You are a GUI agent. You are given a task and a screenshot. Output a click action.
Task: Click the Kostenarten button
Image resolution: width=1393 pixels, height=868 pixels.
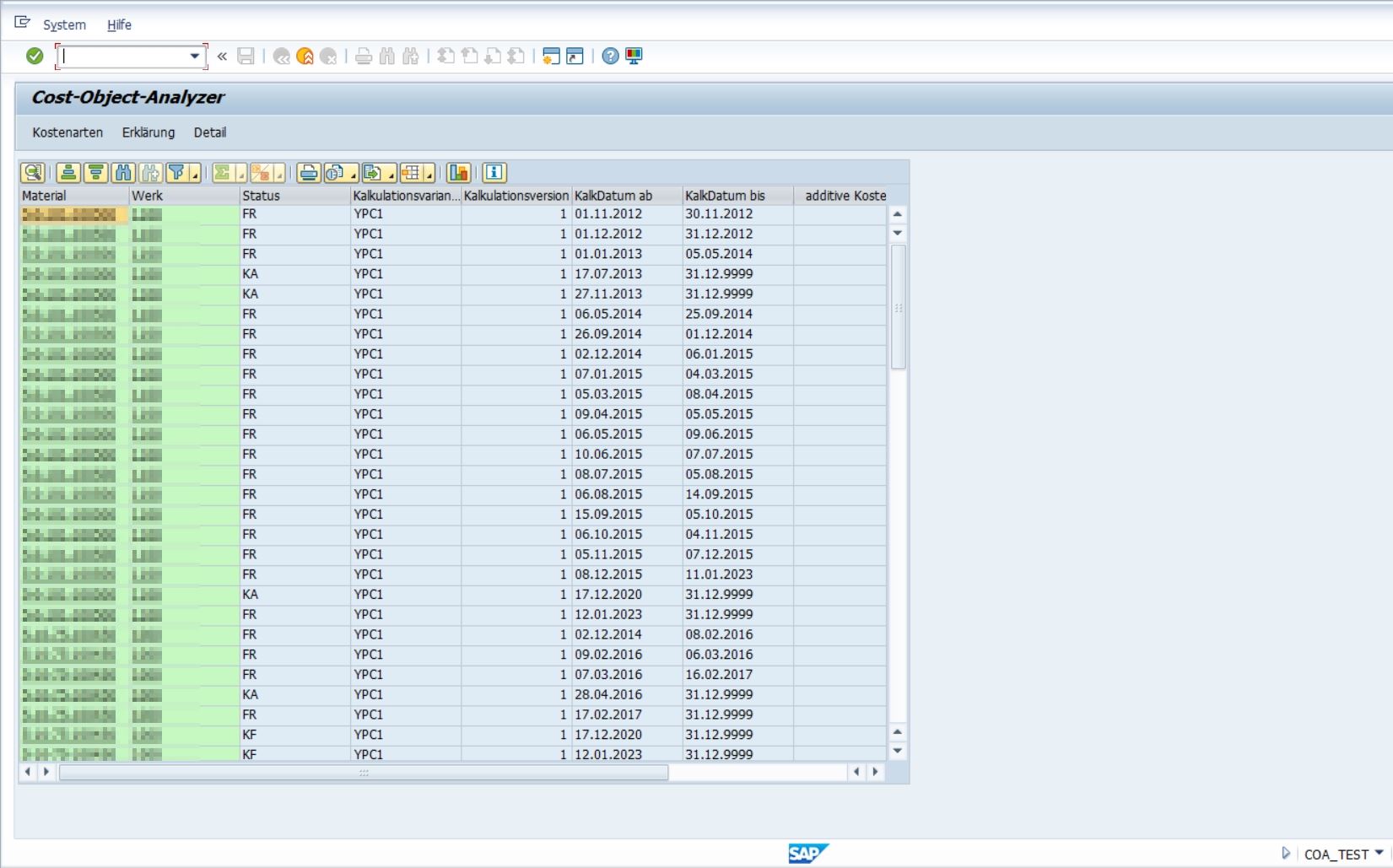coord(67,132)
